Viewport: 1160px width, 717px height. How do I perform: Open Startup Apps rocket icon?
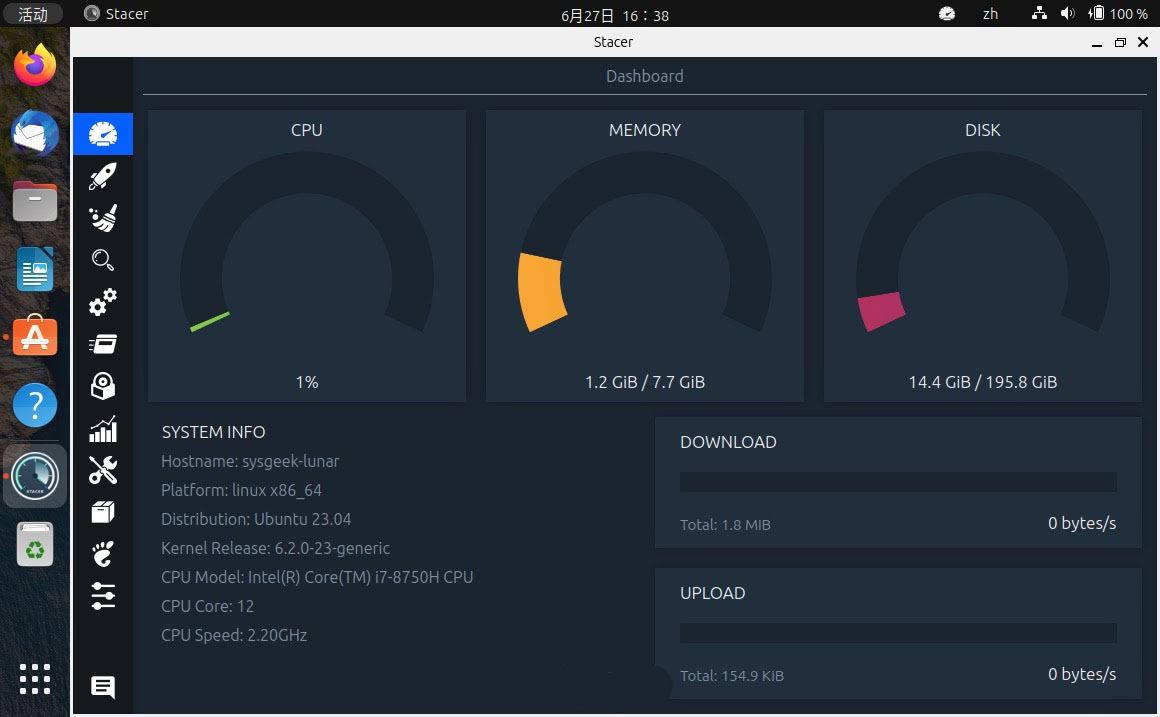(103, 176)
